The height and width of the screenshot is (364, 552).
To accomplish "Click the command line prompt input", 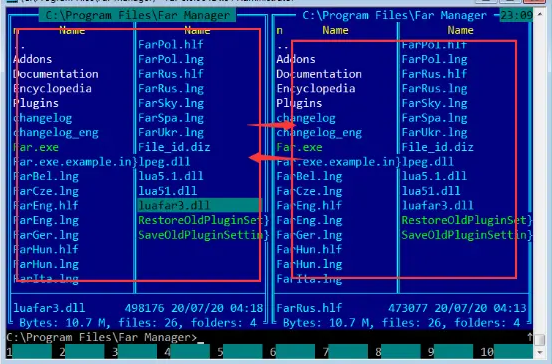I will pyautogui.click(x=269, y=337).
